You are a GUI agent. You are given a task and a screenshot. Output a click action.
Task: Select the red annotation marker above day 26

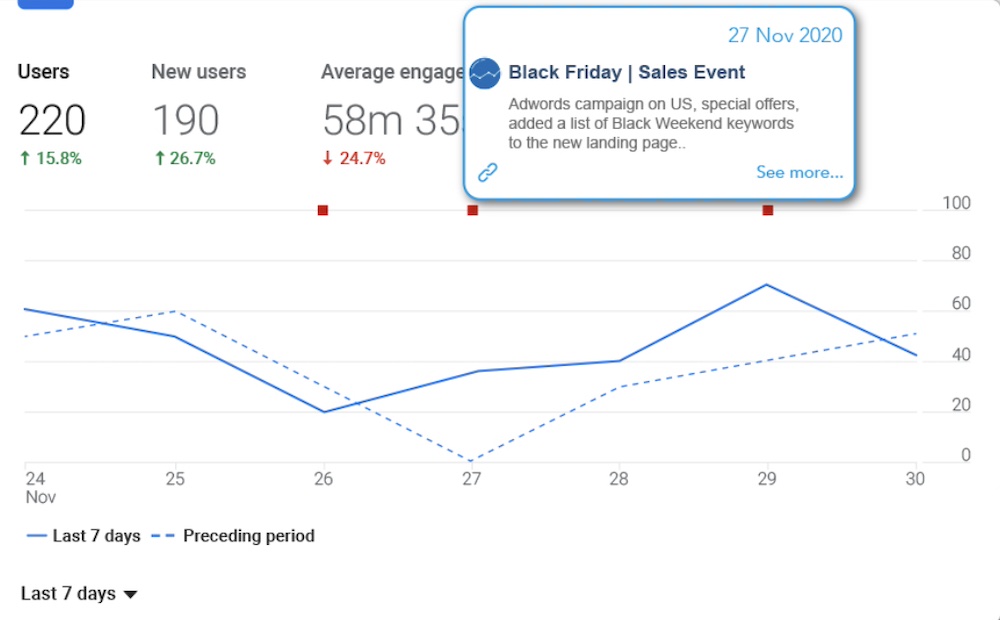[323, 210]
